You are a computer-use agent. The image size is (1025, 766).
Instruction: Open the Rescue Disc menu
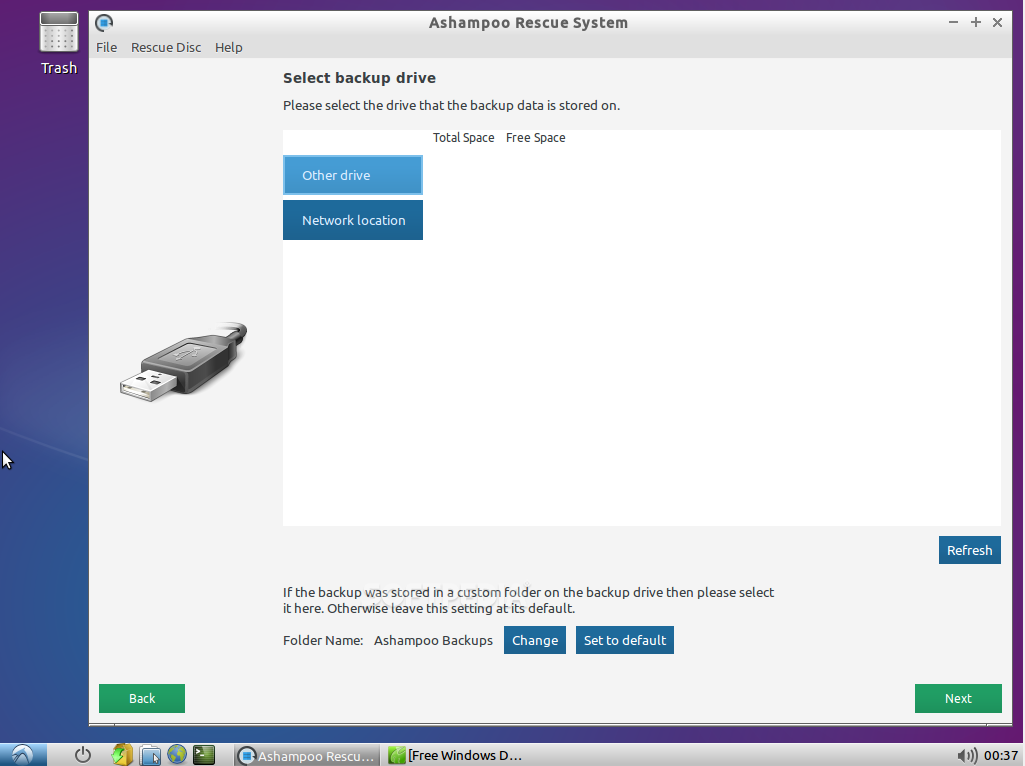click(x=166, y=47)
